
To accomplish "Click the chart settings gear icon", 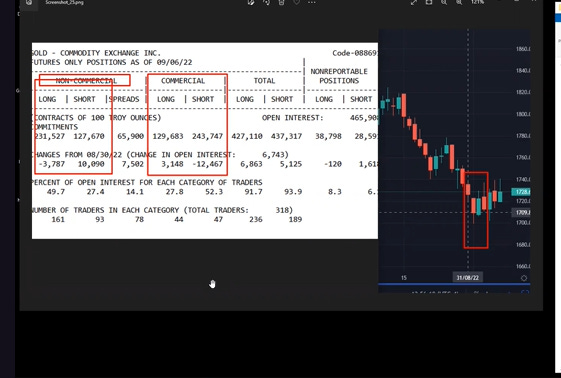I will [x=524, y=278].
